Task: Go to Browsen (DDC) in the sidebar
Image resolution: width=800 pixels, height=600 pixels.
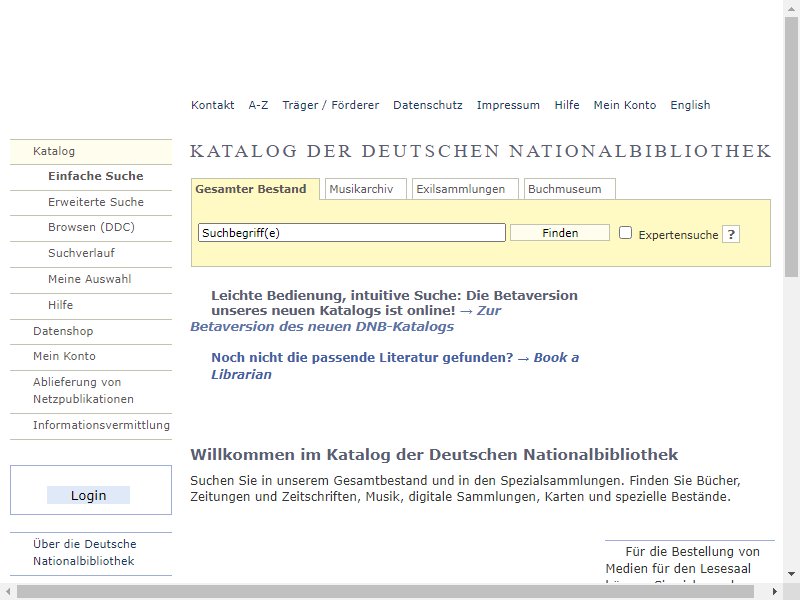Action: (x=91, y=228)
